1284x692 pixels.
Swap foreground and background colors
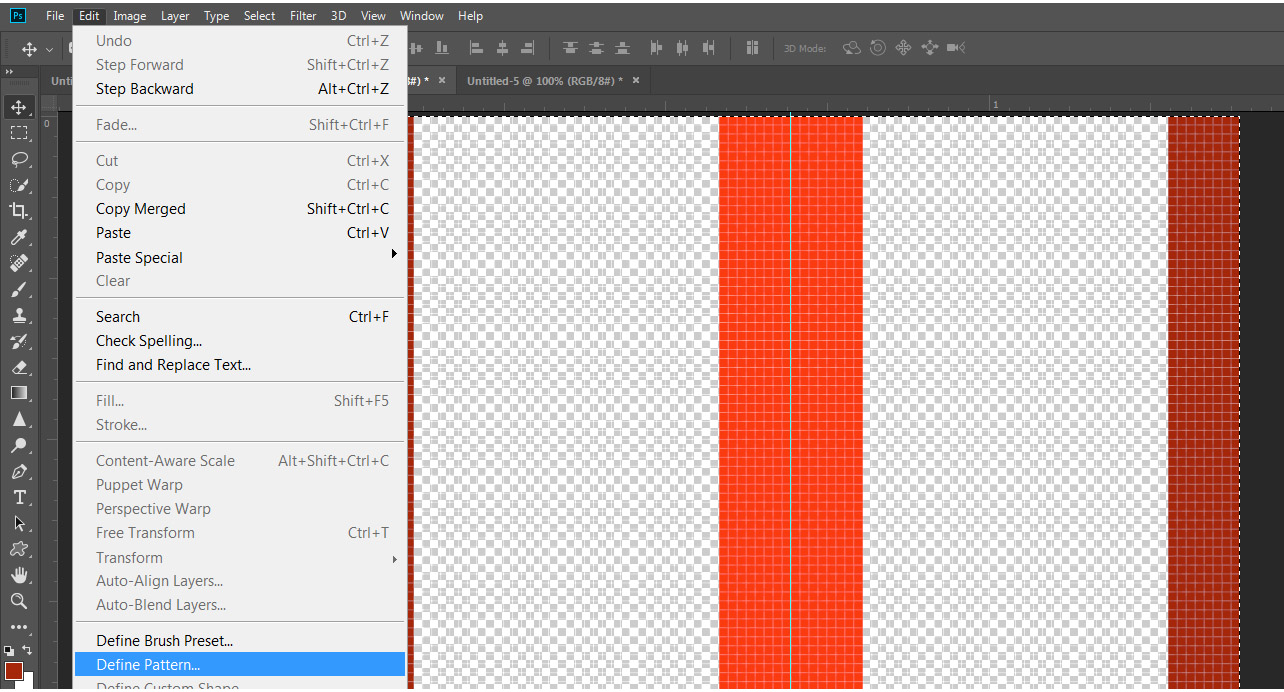click(x=27, y=650)
